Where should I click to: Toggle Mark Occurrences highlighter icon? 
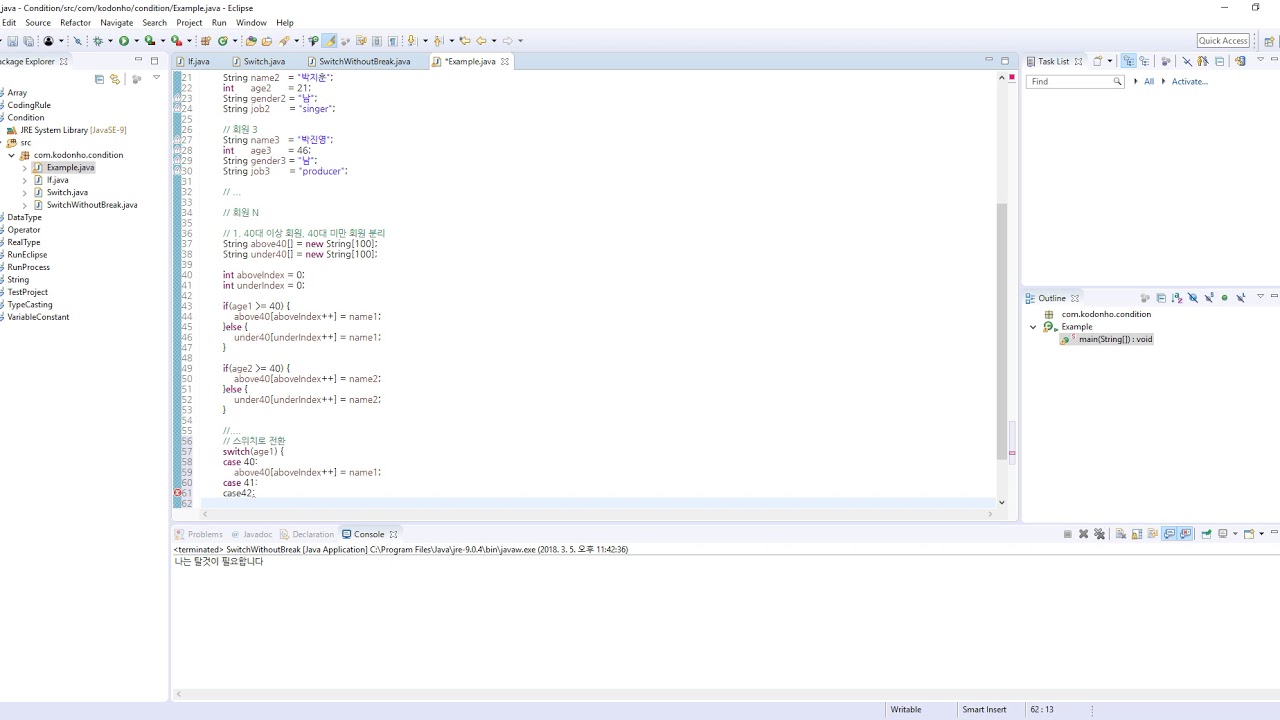pyautogui.click(x=329, y=41)
